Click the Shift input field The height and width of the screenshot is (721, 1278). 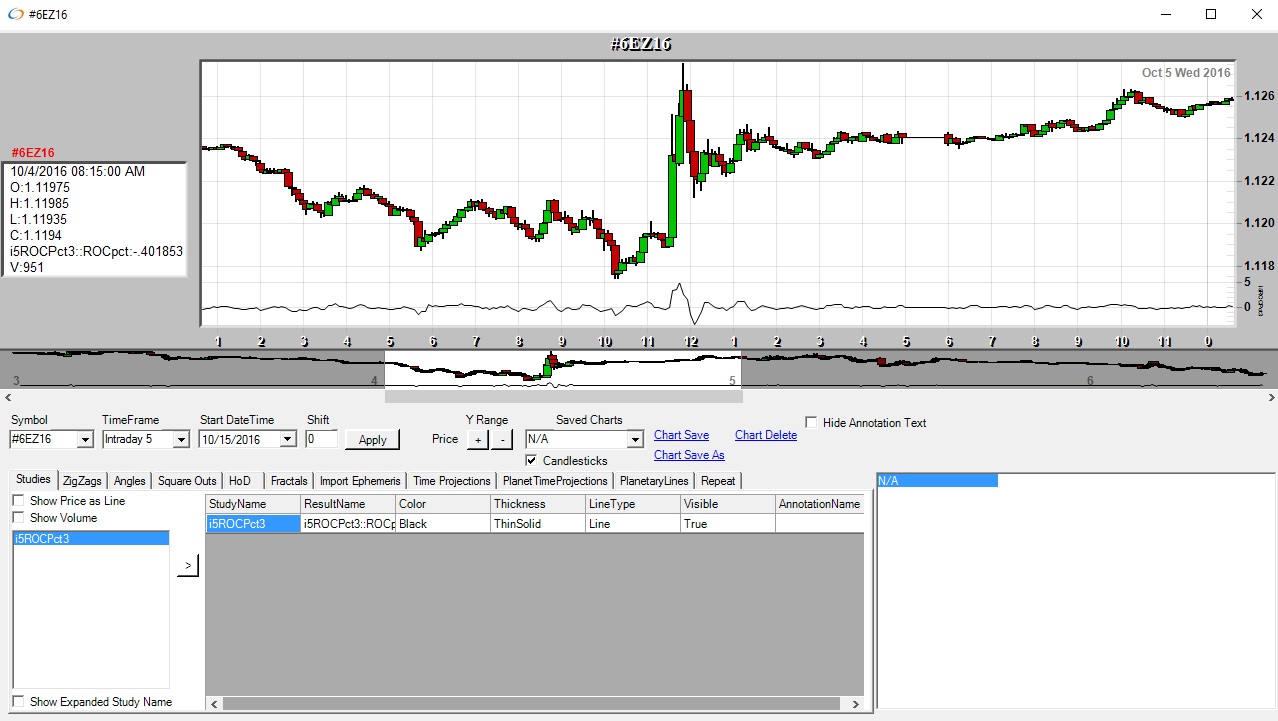pyautogui.click(x=321, y=439)
